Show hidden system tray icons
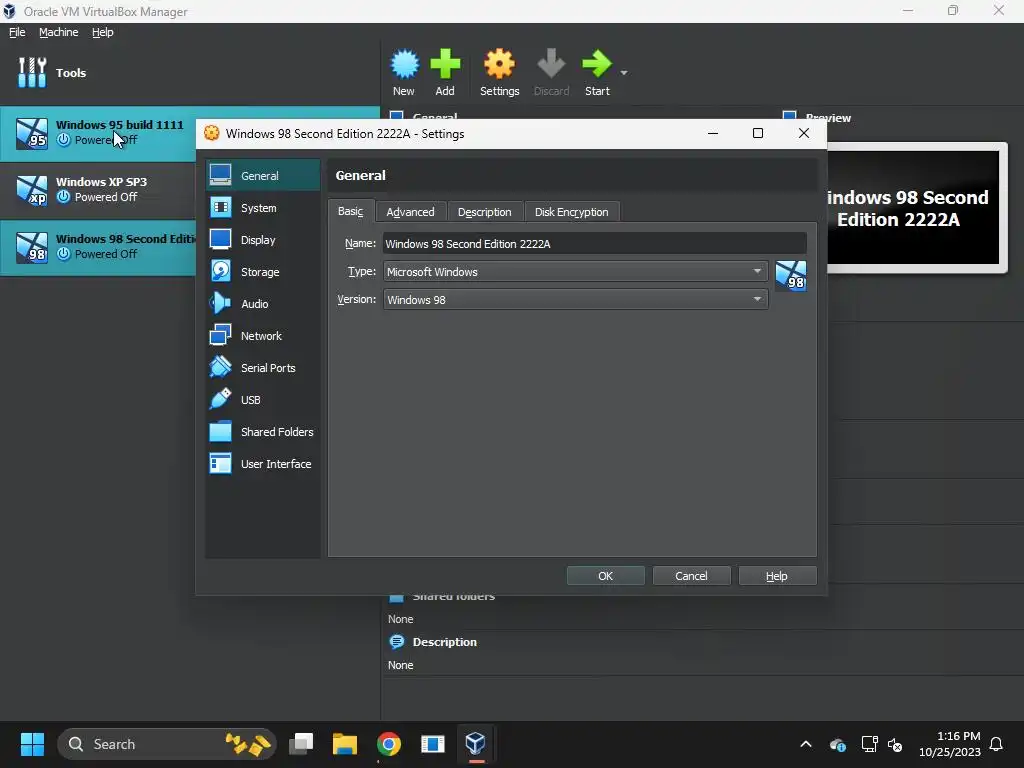 pyautogui.click(x=806, y=744)
